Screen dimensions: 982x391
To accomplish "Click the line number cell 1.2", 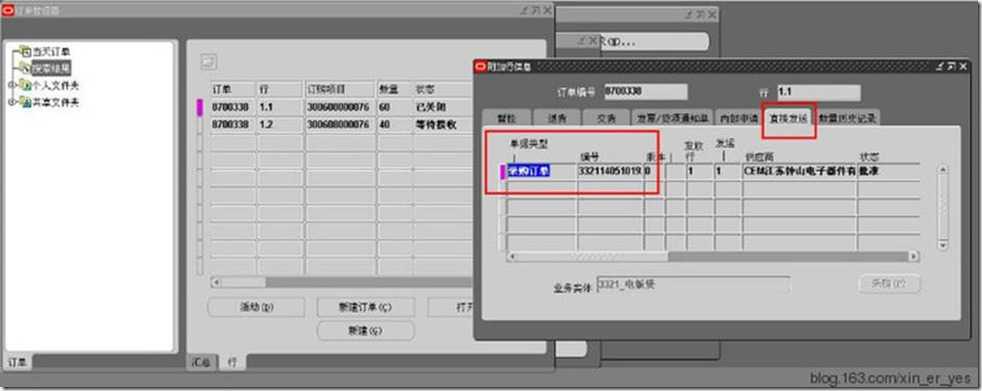I will pos(279,125).
